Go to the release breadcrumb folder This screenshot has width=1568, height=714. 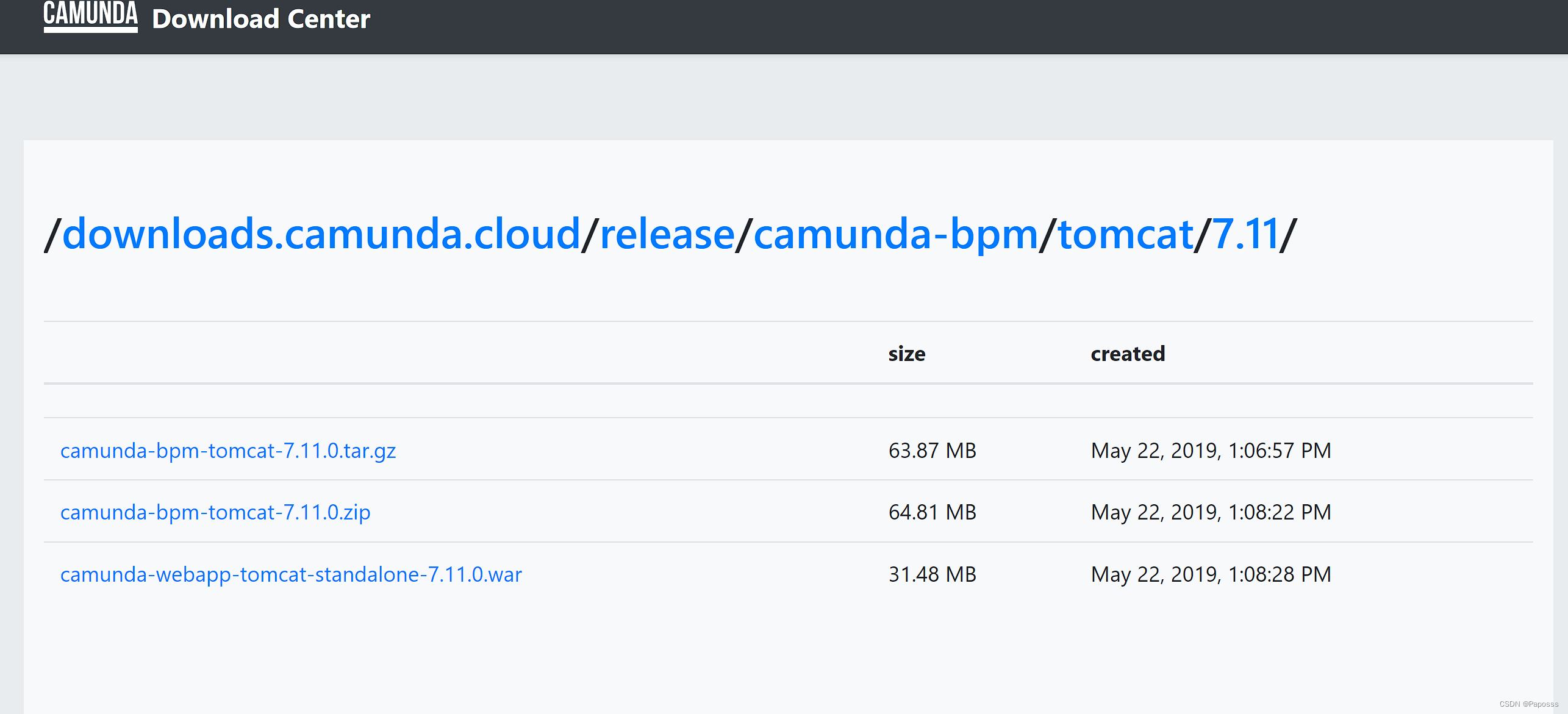(667, 234)
